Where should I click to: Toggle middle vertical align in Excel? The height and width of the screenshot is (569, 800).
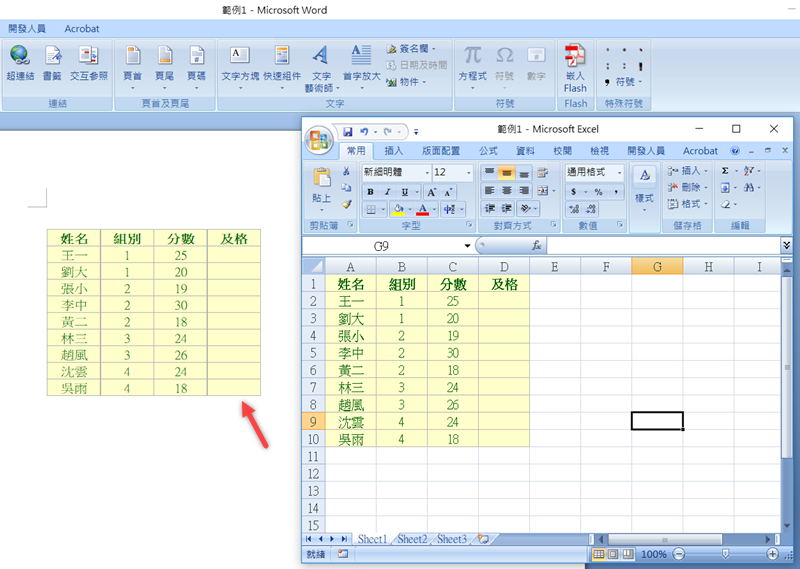[x=506, y=173]
